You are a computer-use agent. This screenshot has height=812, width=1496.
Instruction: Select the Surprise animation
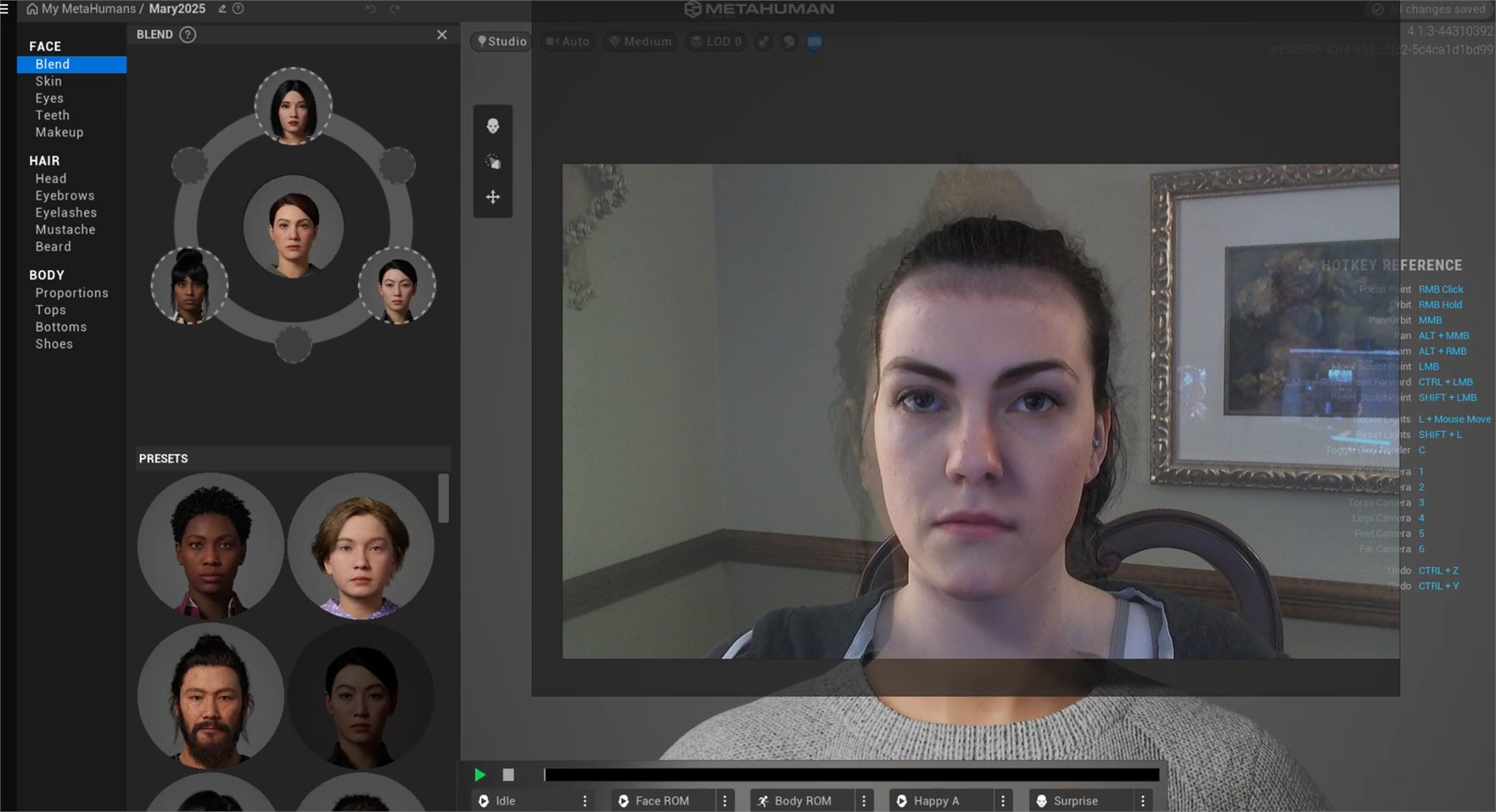[x=1081, y=801]
